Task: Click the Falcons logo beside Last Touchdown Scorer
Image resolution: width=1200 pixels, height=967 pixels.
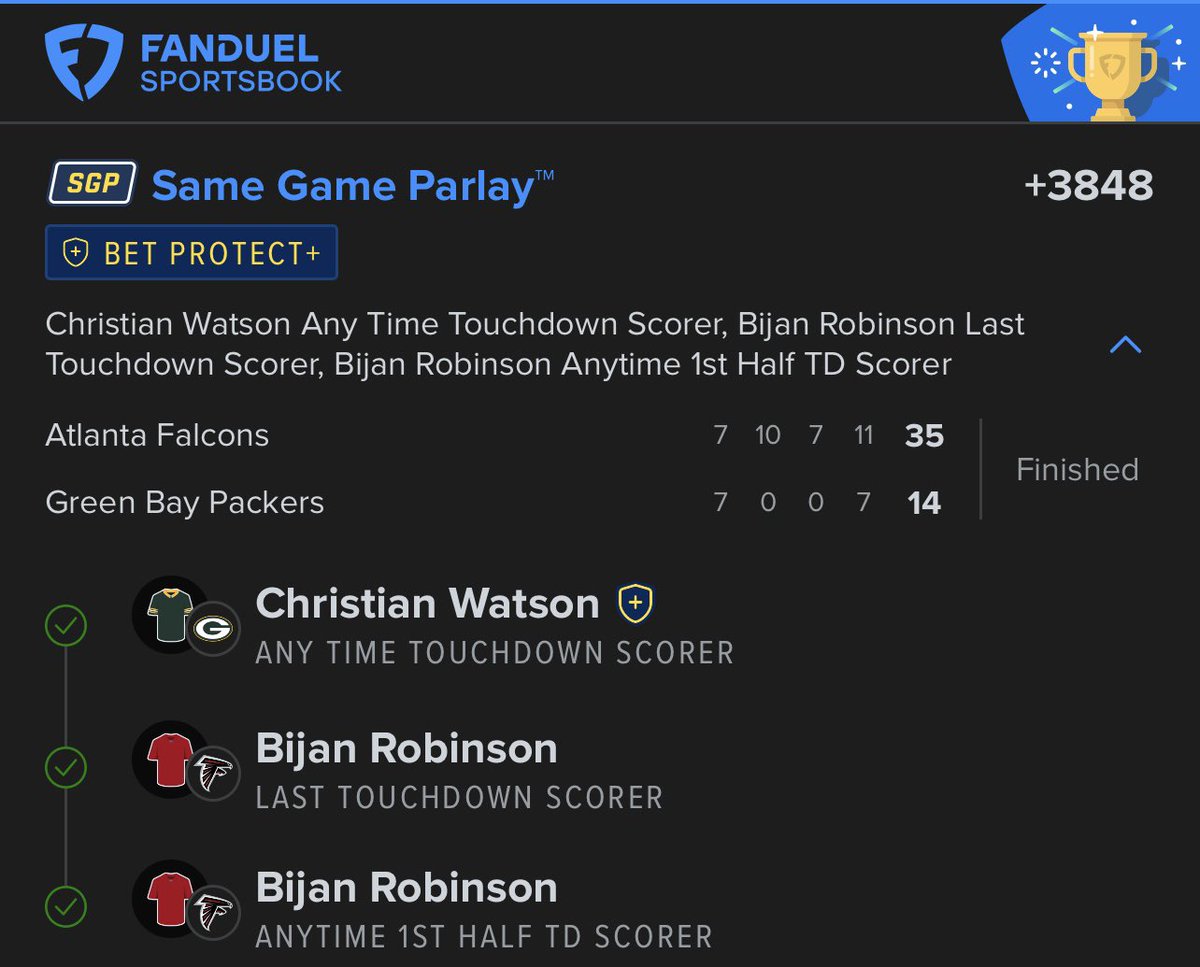Action: pyautogui.click(x=214, y=773)
